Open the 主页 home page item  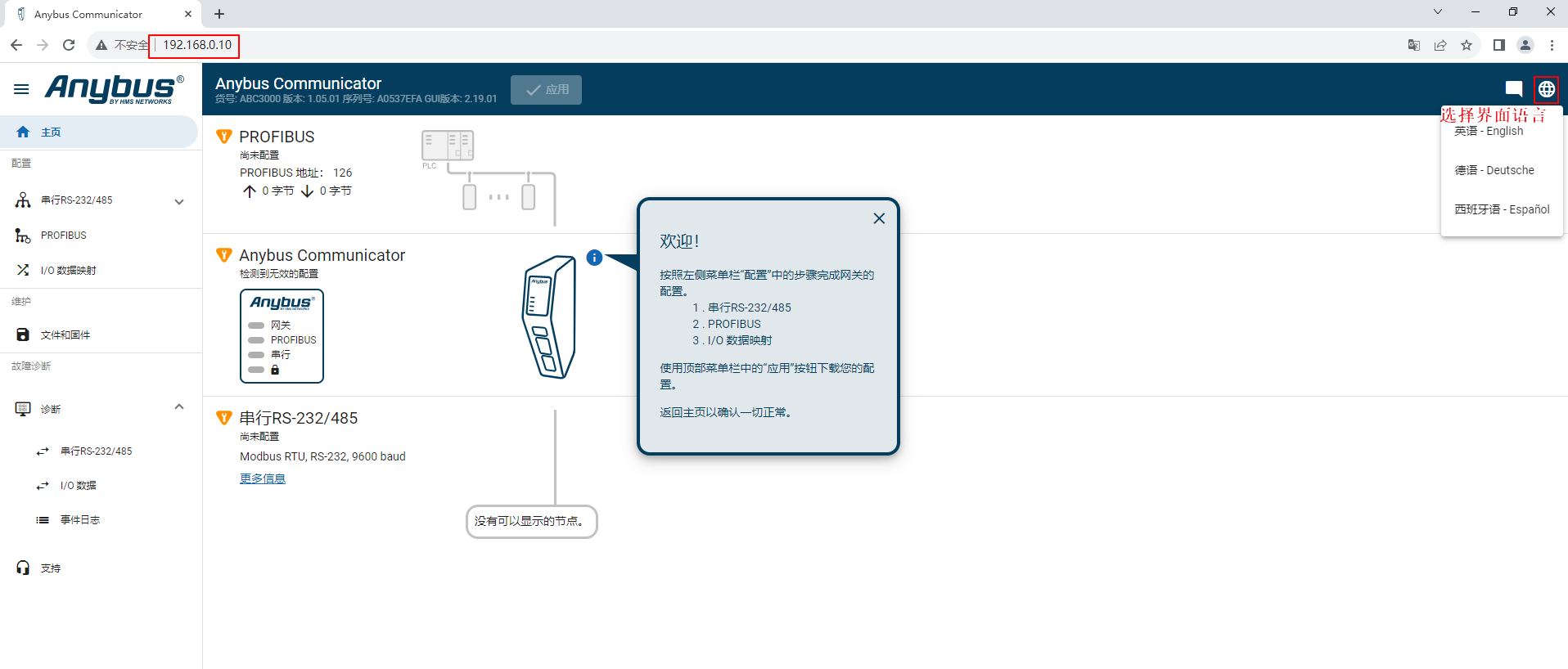pos(98,132)
